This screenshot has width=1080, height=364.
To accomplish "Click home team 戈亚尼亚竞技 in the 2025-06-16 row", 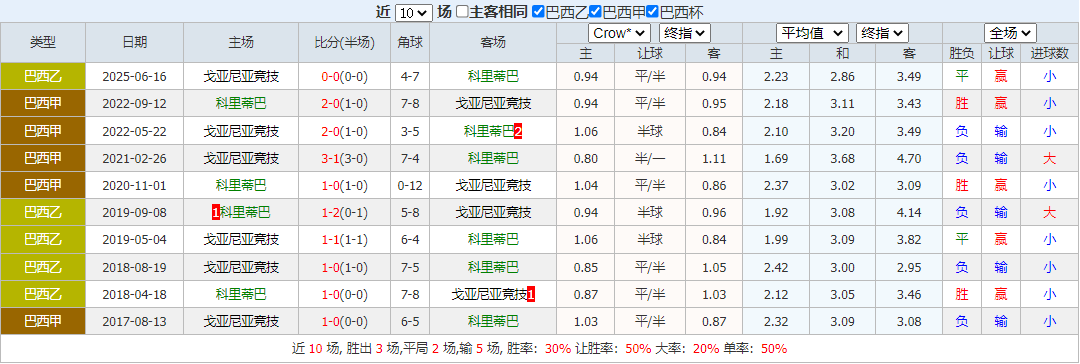I will pos(241,77).
